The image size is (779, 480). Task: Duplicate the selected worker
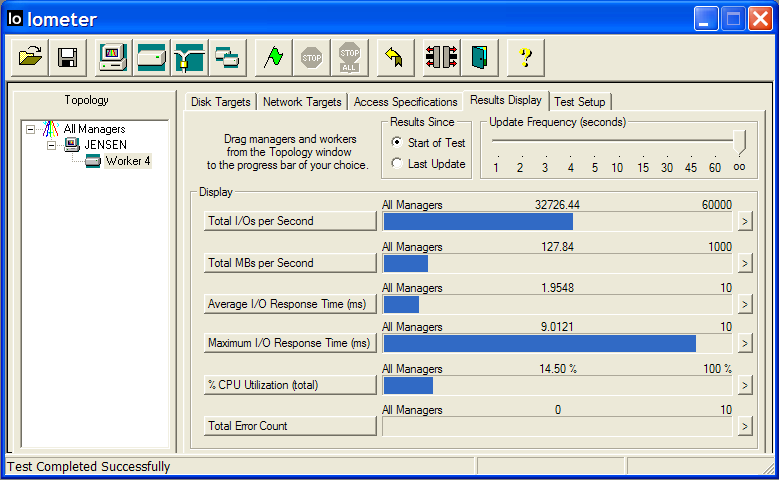228,58
